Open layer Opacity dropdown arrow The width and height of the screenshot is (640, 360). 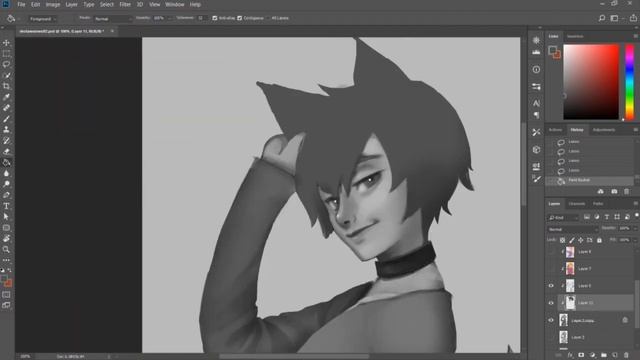(x=635, y=229)
